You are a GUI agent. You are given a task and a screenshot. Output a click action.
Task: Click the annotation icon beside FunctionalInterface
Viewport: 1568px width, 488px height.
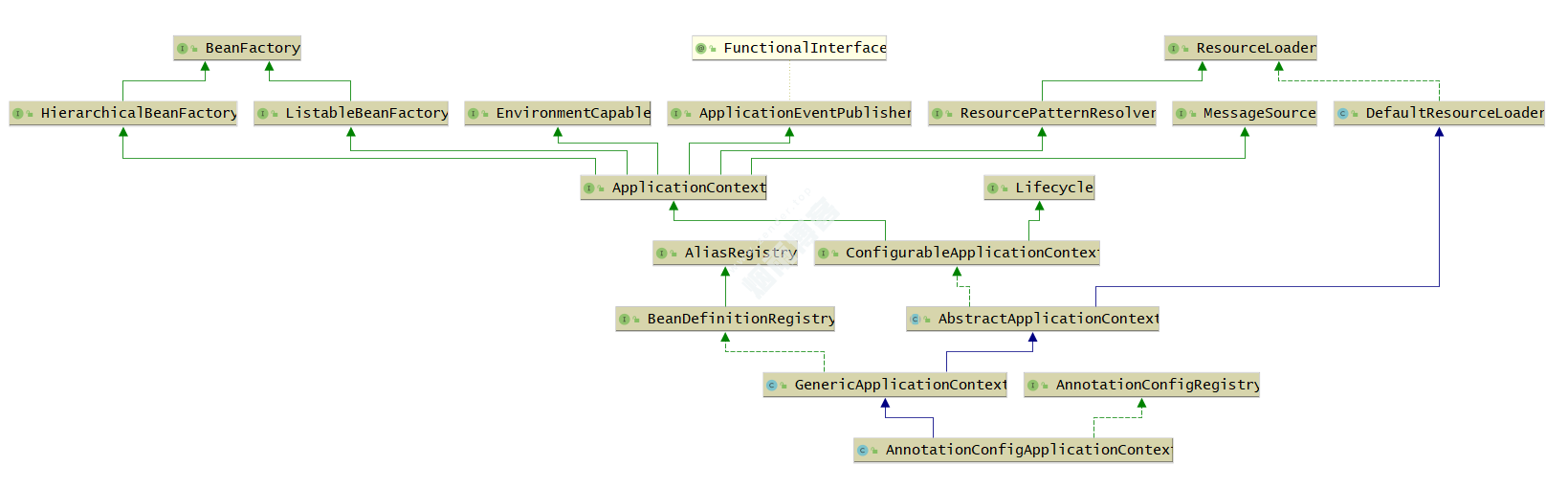(701, 48)
